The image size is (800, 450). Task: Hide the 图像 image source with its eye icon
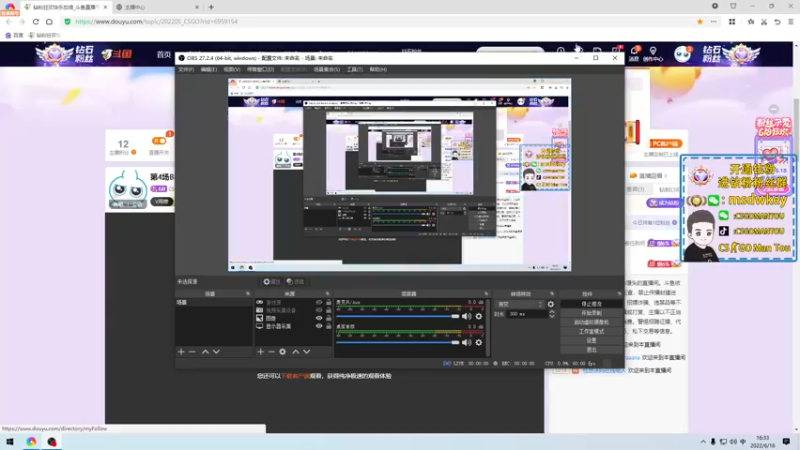pos(319,318)
